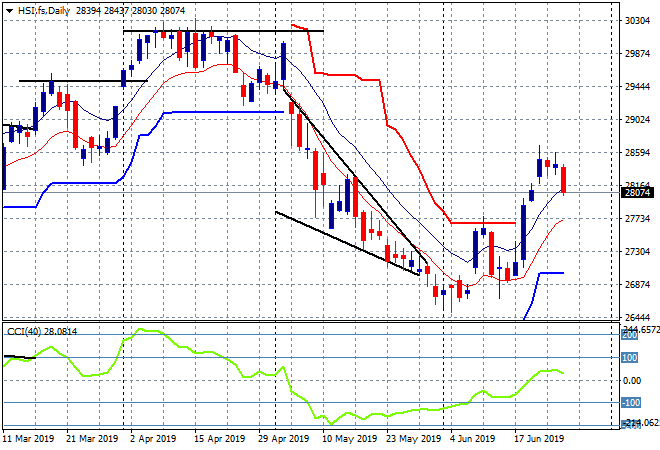Image resolution: width=660 pixels, height=450 pixels.
Task: Select the 17 Jun 2019 date label
Action: coord(539,439)
